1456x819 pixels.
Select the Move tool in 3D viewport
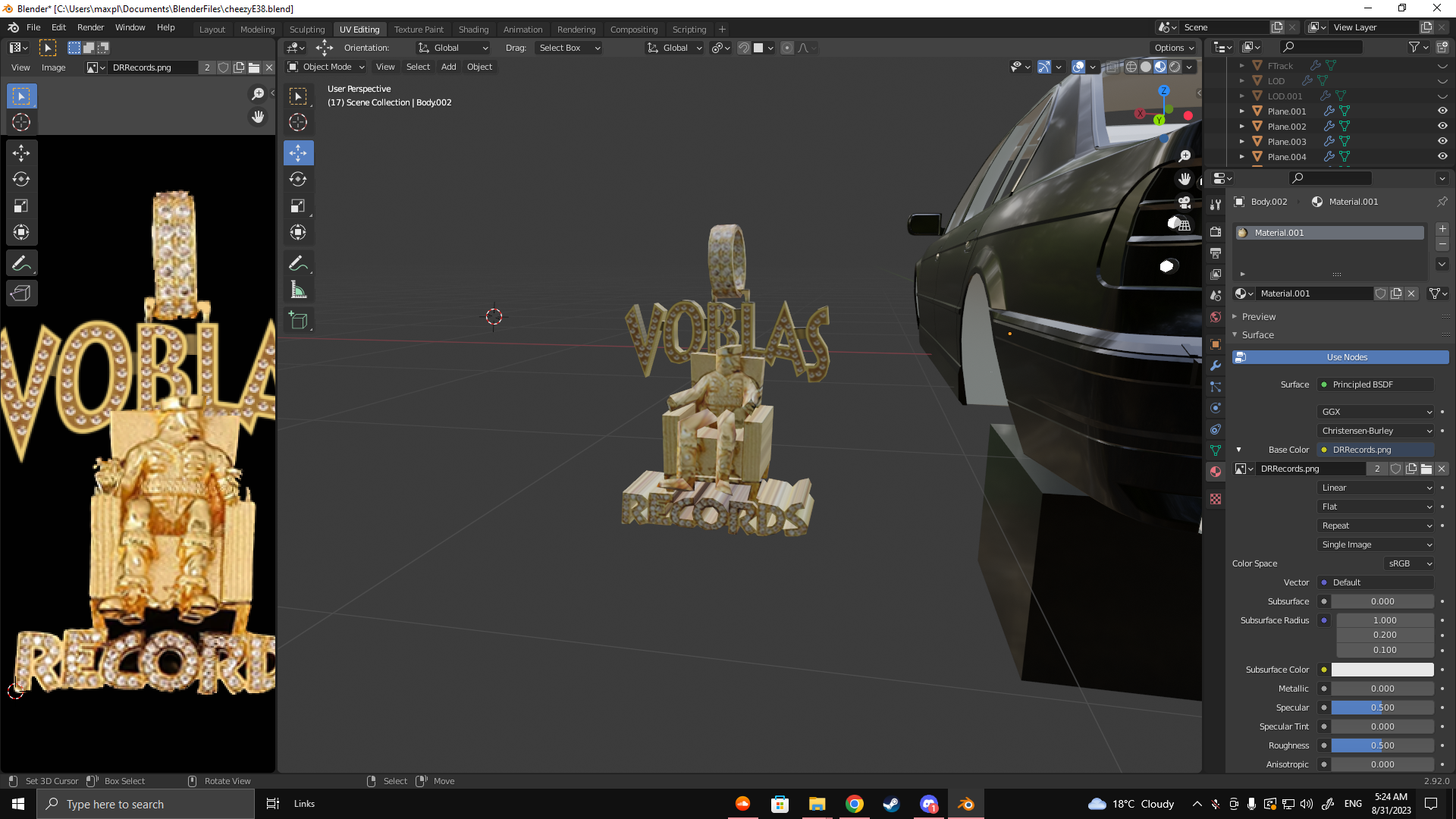click(298, 153)
